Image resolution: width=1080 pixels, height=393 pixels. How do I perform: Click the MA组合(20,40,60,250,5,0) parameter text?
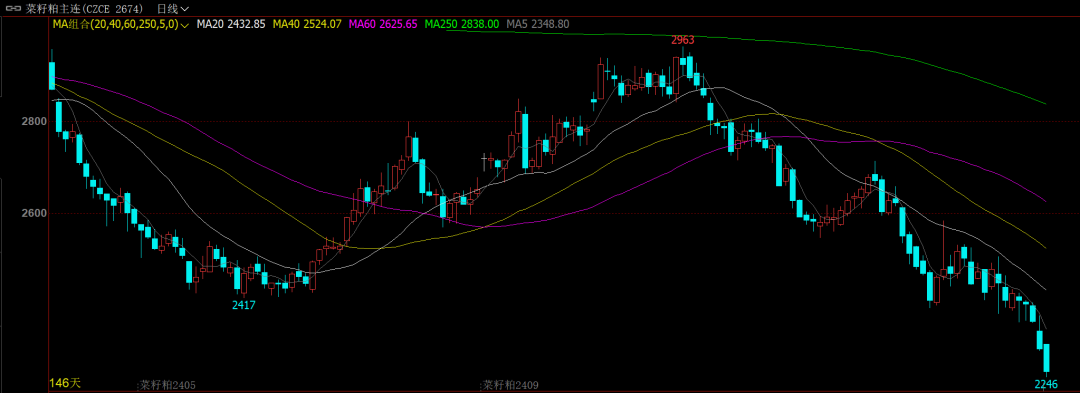click(116, 24)
